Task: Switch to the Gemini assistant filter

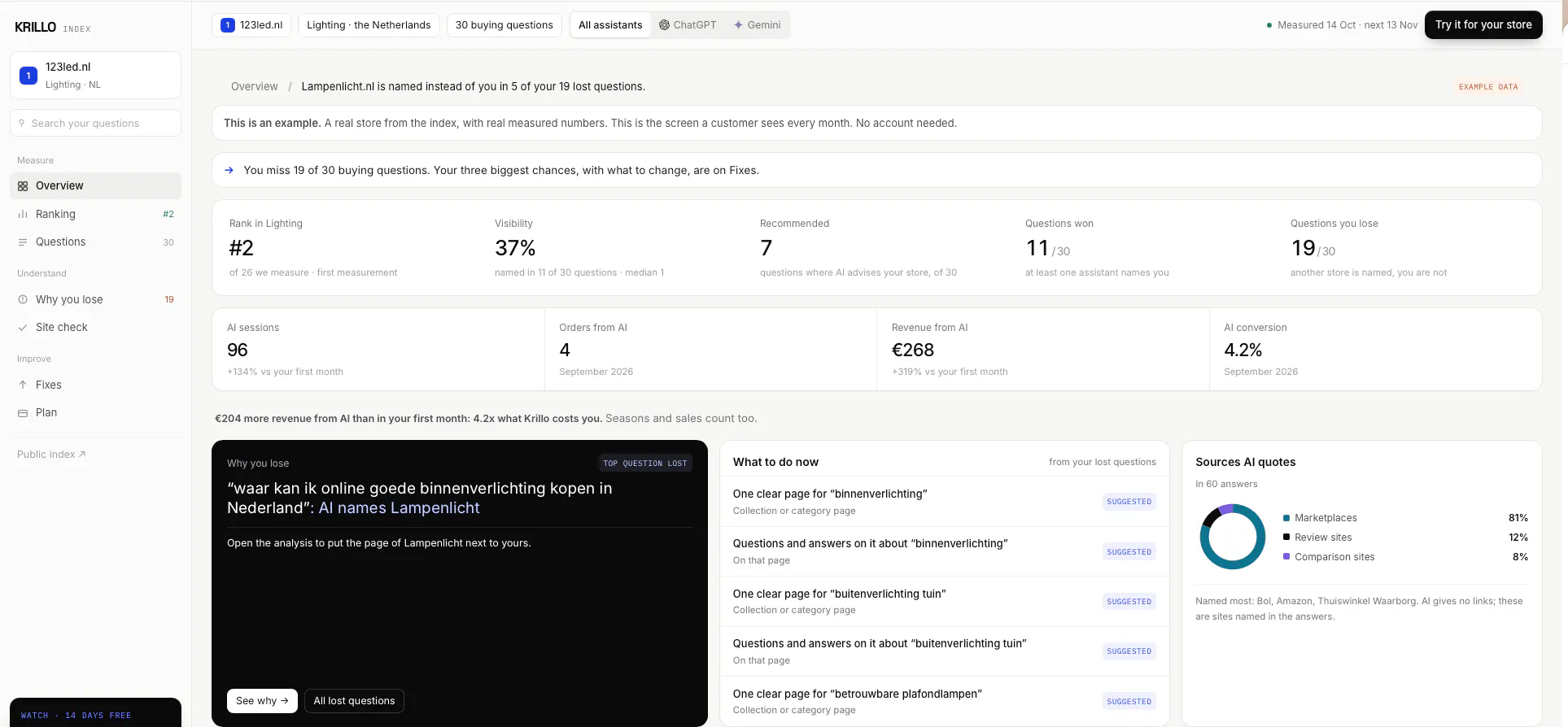Action: pyautogui.click(x=758, y=25)
